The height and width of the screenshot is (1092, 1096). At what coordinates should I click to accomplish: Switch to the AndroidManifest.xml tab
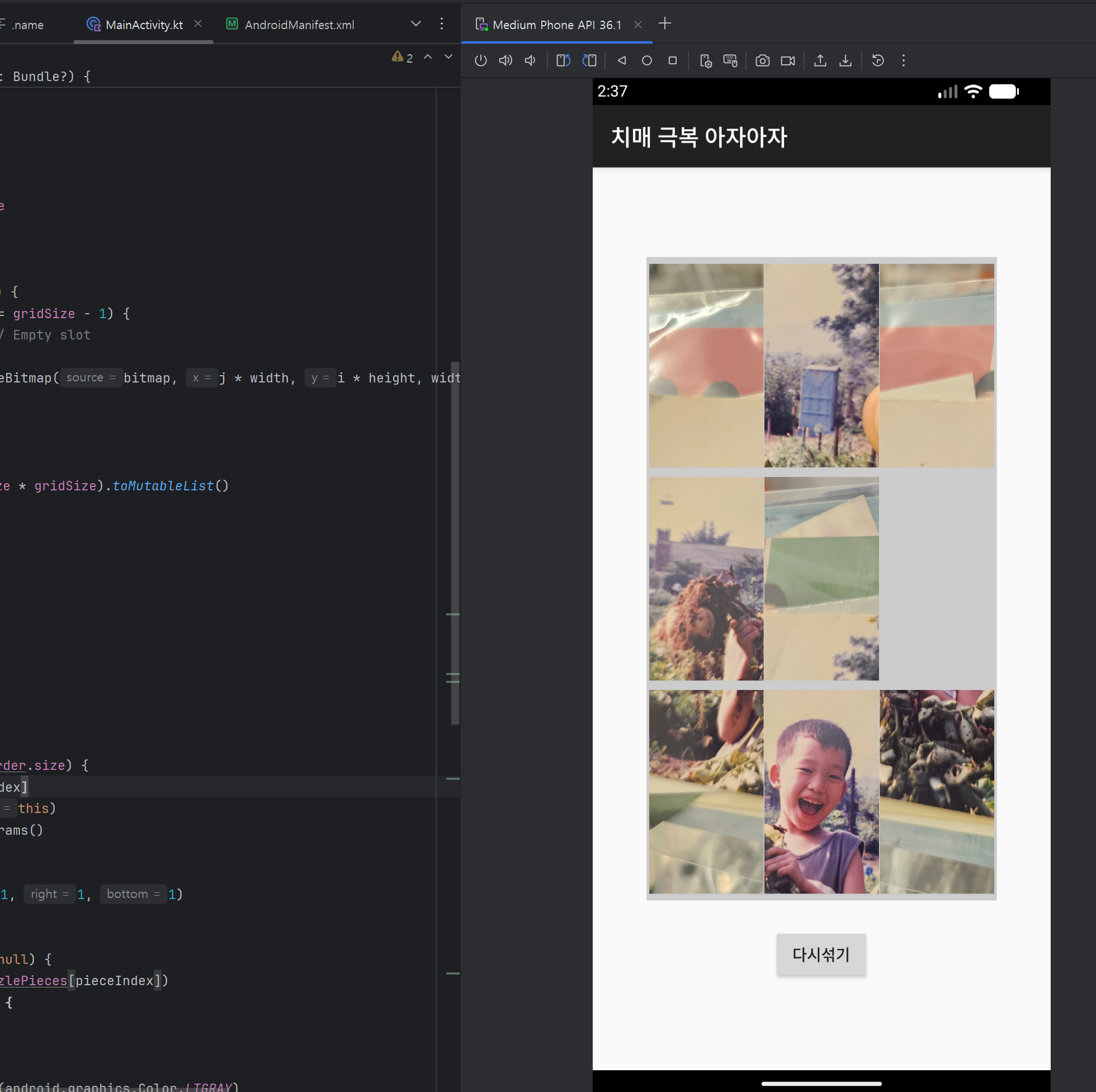tap(299, 25)
